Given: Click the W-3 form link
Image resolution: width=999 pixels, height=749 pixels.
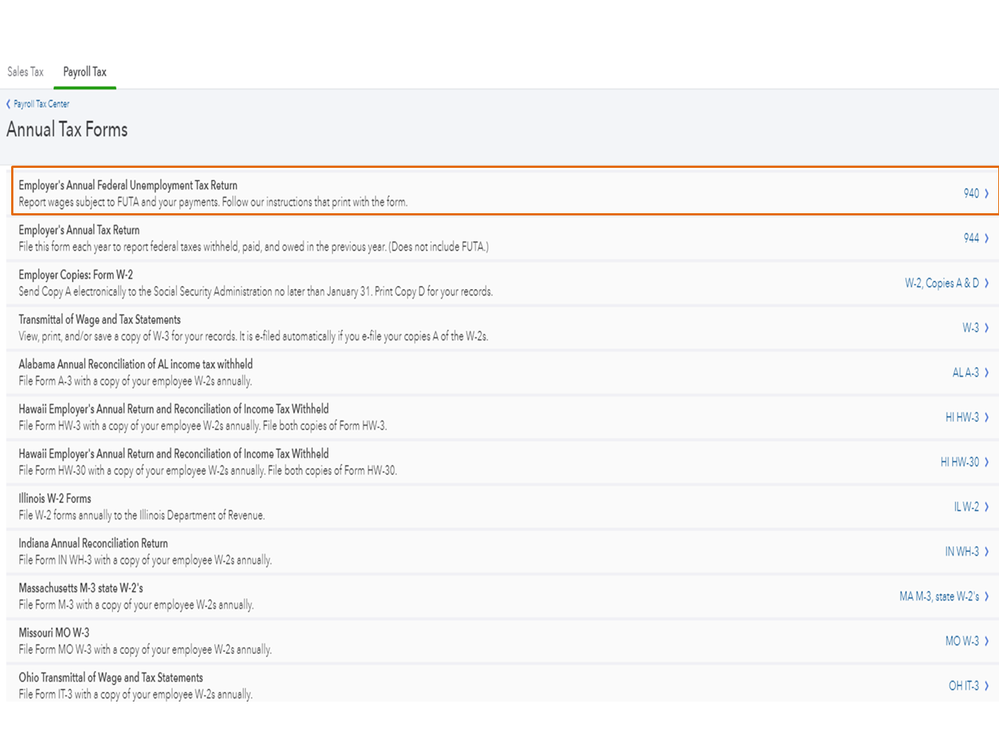Looking at the screenshot, I should (x=971, y=328).
